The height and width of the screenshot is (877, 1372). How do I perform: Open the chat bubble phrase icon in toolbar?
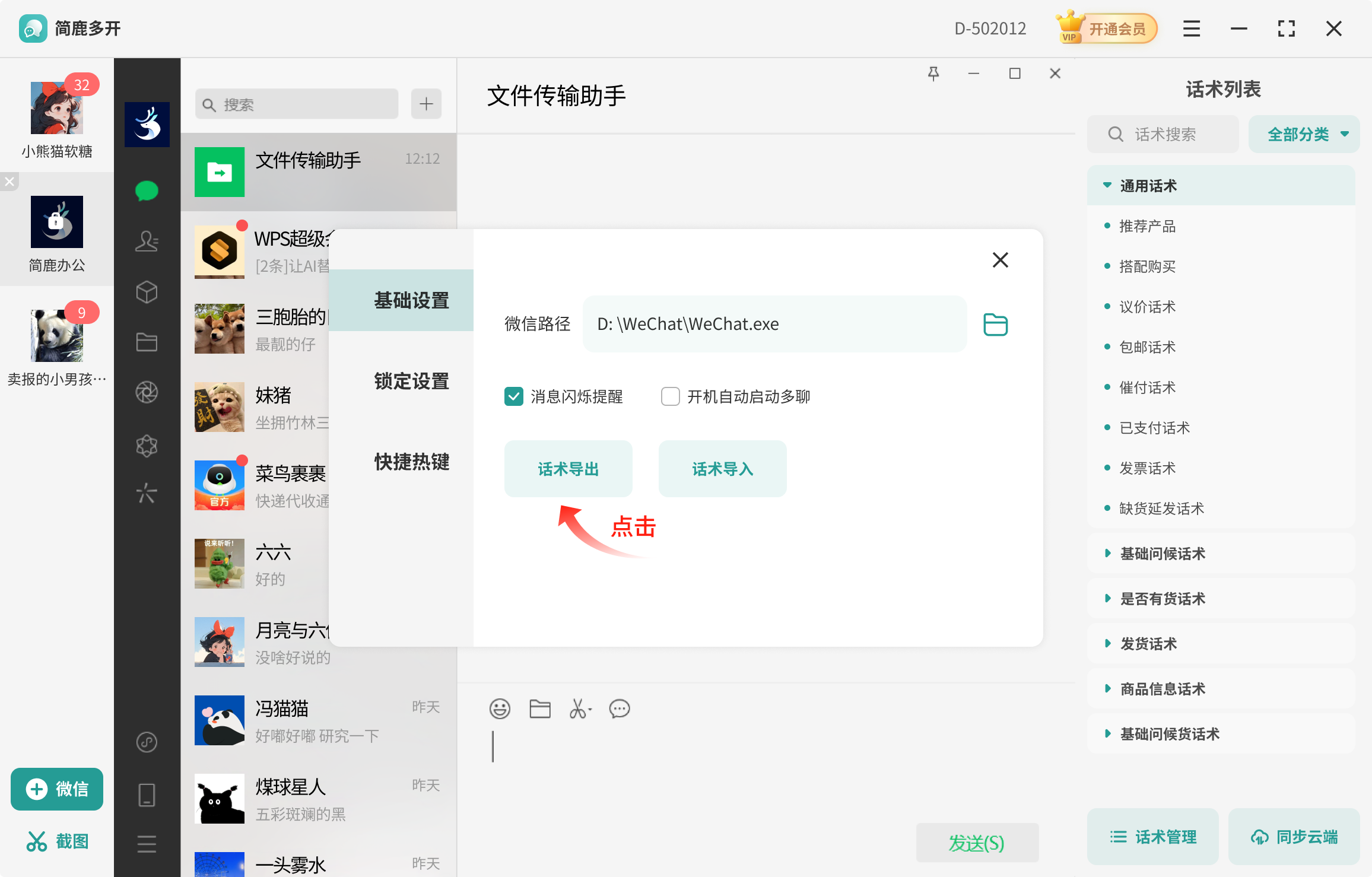pos(620,708)
